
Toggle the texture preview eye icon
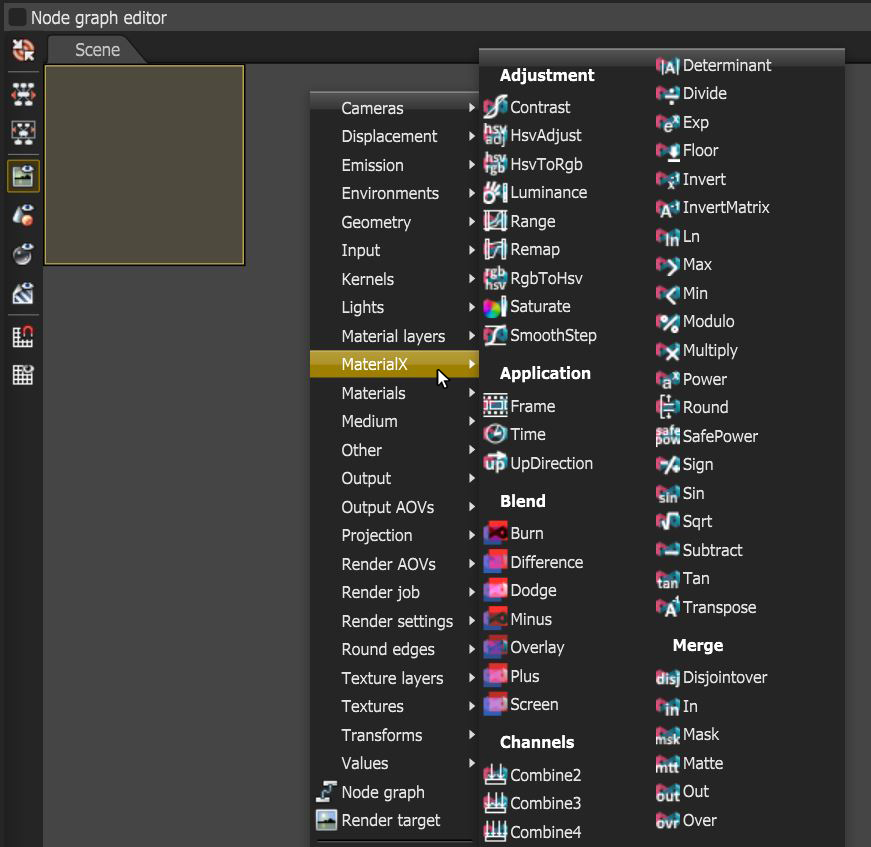click(23, 293)
